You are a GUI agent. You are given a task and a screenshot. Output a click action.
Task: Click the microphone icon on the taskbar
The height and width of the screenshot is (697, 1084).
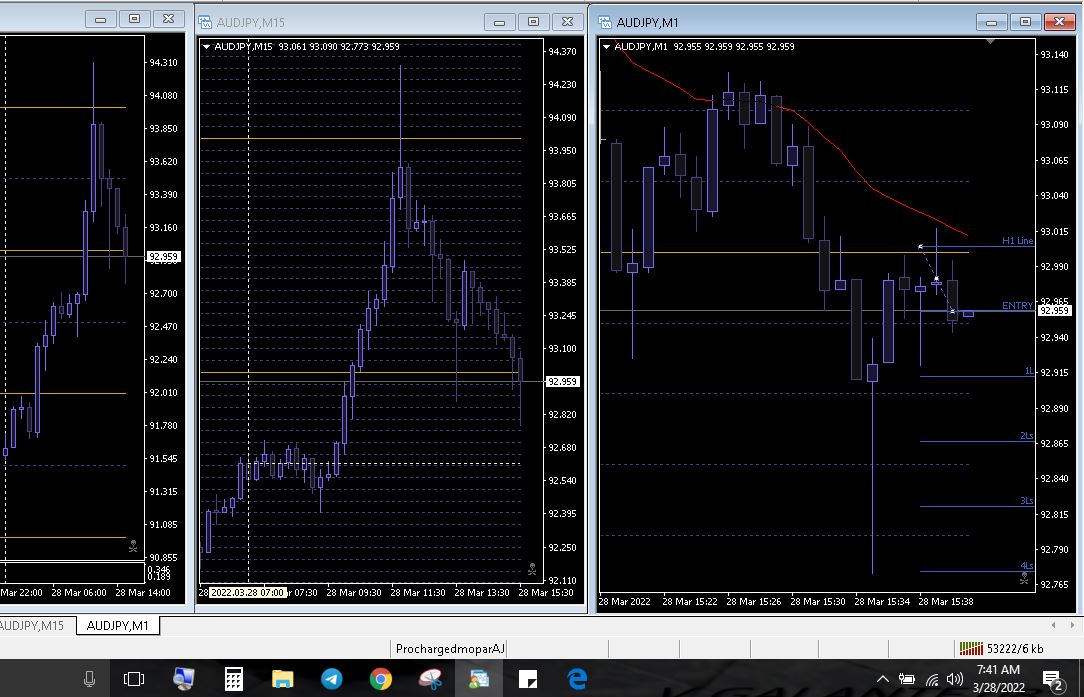pos(89,679)
